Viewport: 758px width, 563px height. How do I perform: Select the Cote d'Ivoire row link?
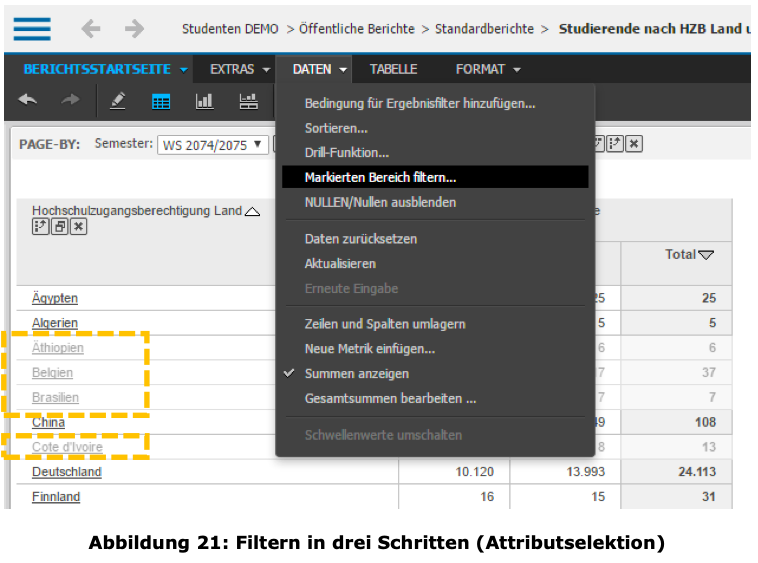(x=67, y=448)
